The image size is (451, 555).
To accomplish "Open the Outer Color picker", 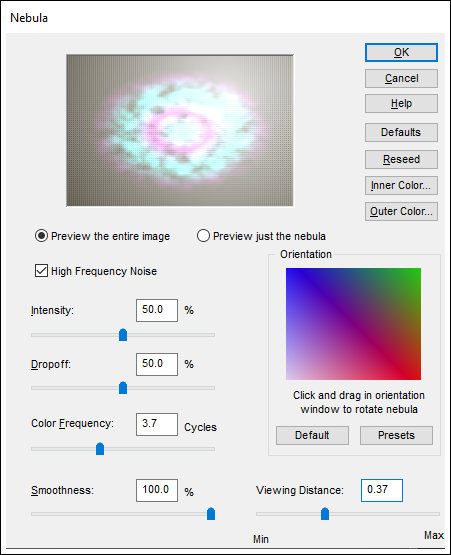I will point(401,211).
